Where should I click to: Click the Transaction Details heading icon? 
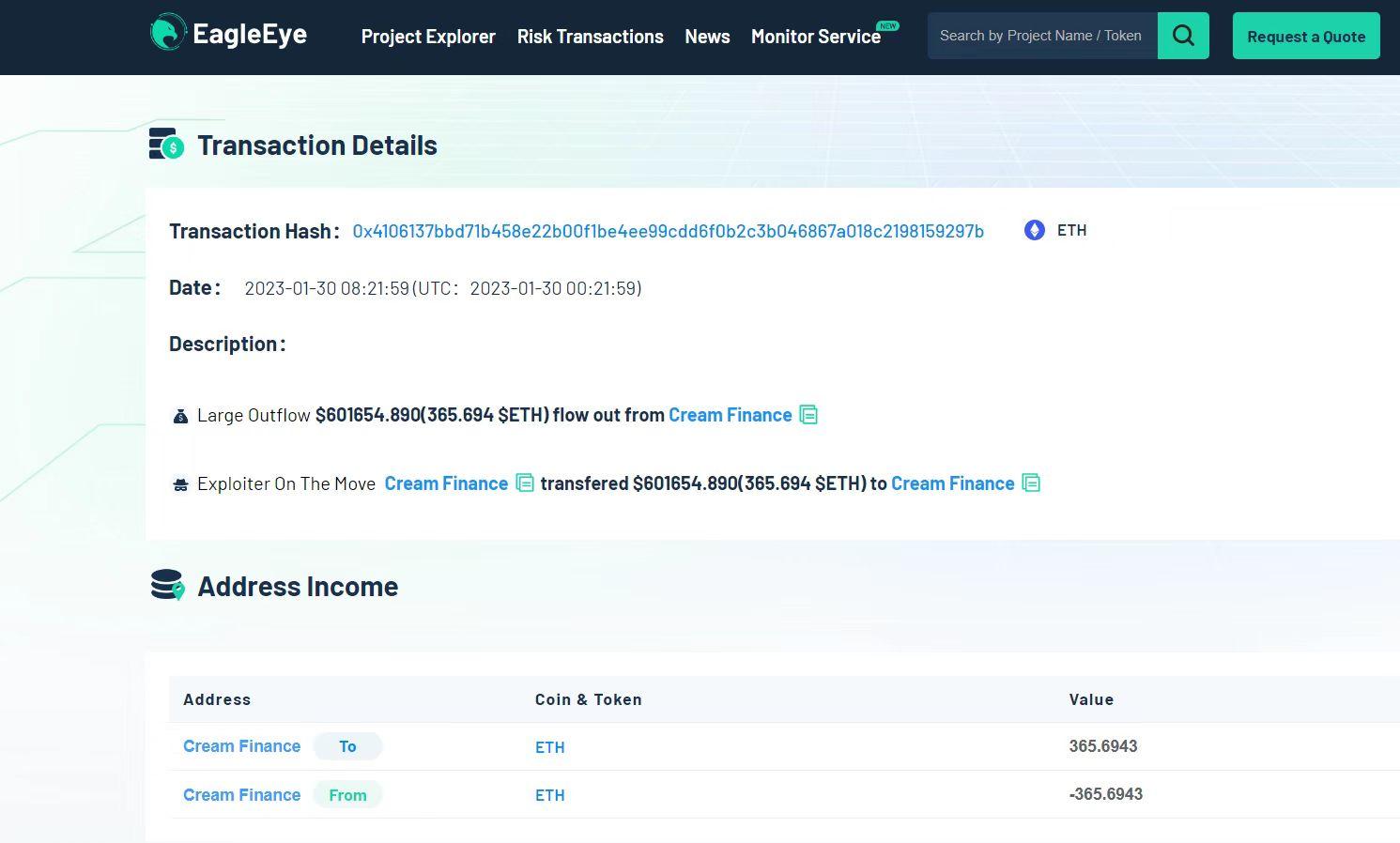[x=167, y=145]
